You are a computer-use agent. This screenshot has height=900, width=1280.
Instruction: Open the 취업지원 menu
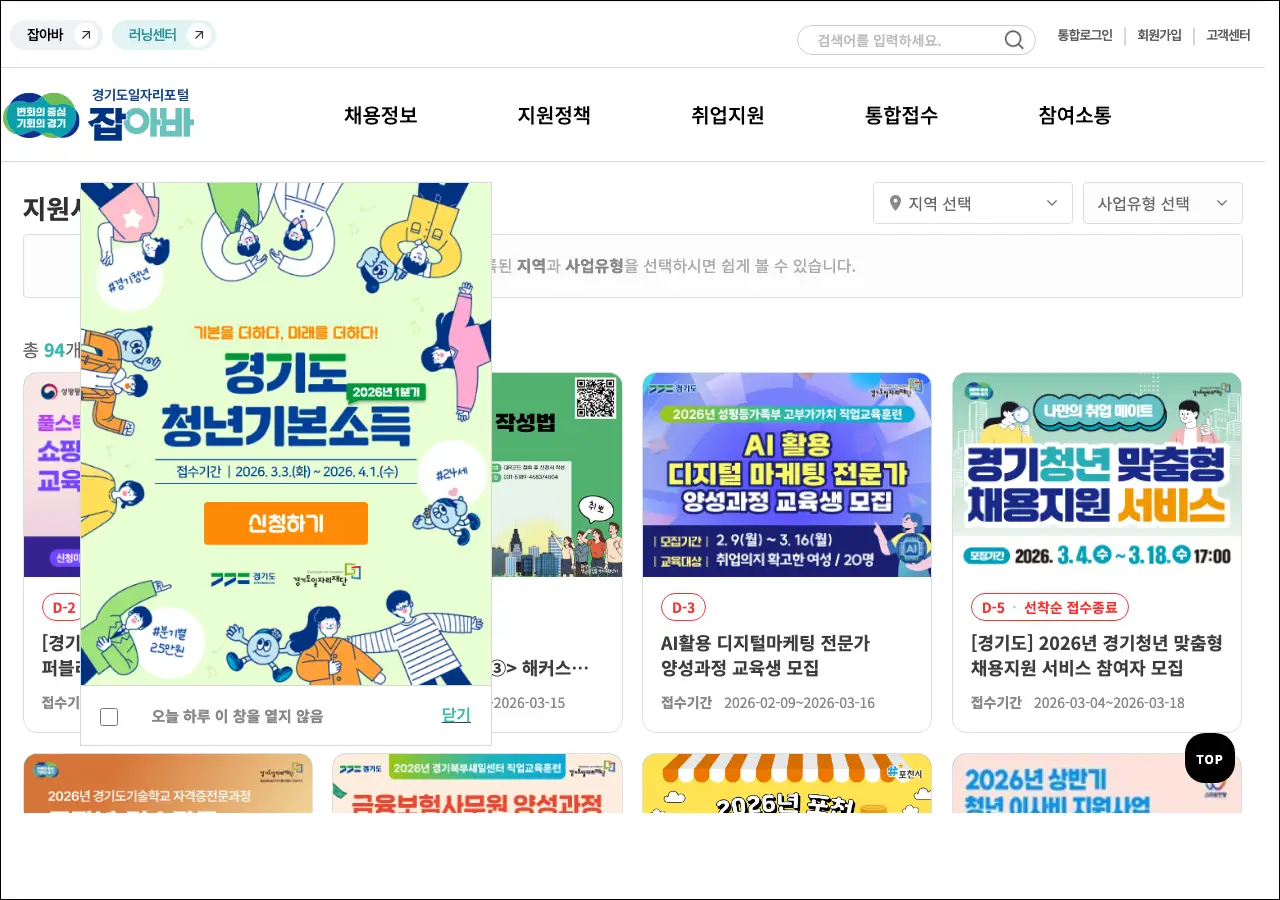click(727, 115)
